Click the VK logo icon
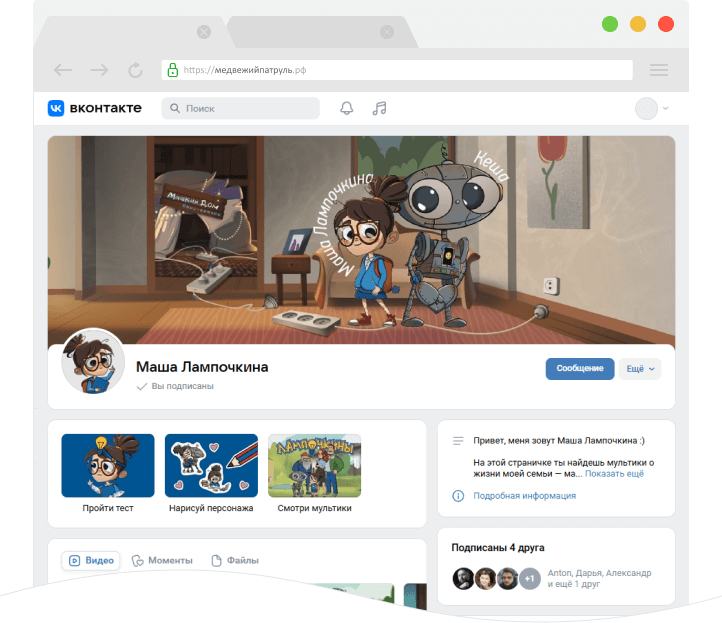The width and height of the screenshot is (722, 623). point(56,108)
